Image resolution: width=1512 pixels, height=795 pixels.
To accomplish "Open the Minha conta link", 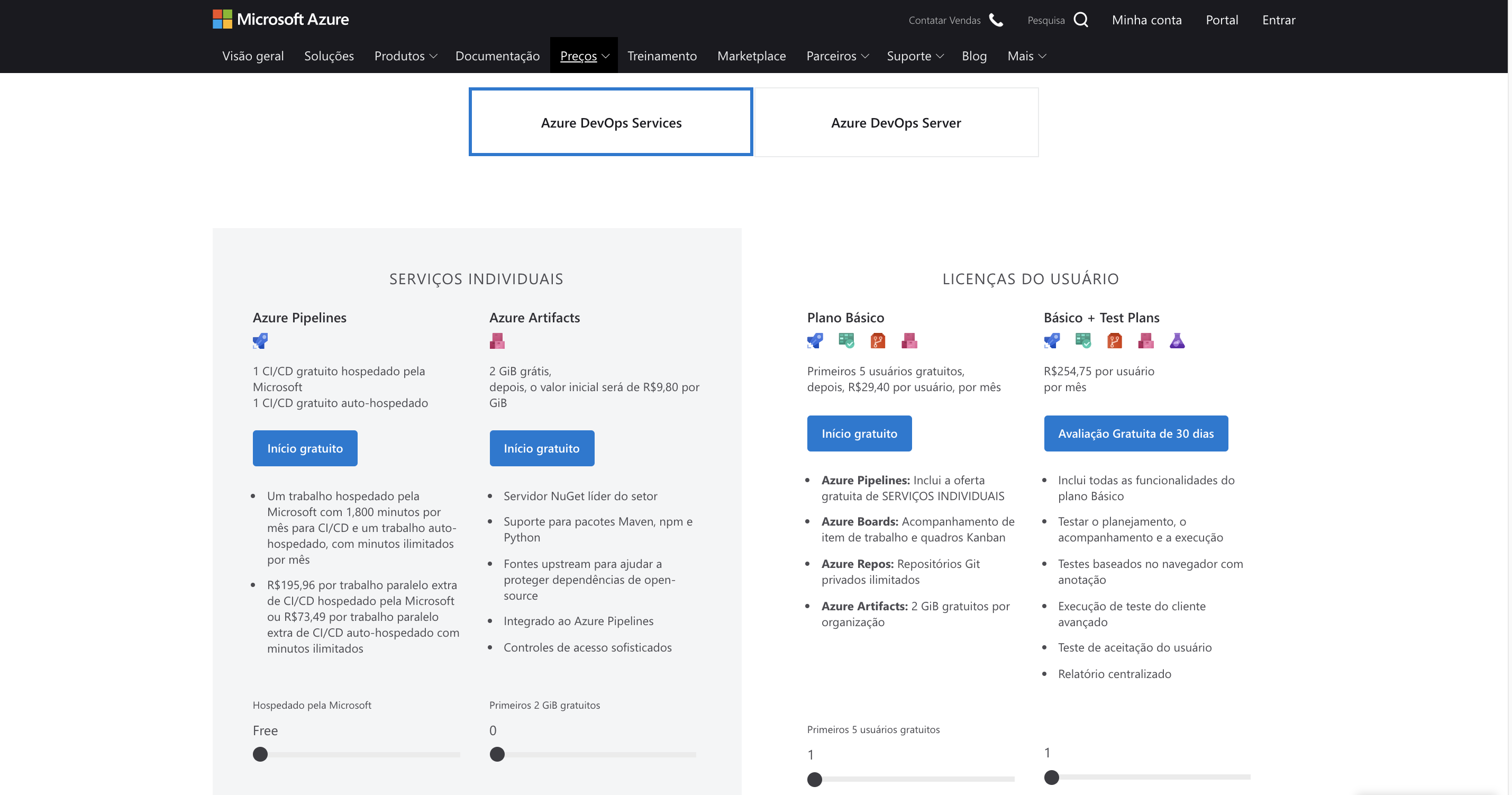I will (x=1146, y=20).
